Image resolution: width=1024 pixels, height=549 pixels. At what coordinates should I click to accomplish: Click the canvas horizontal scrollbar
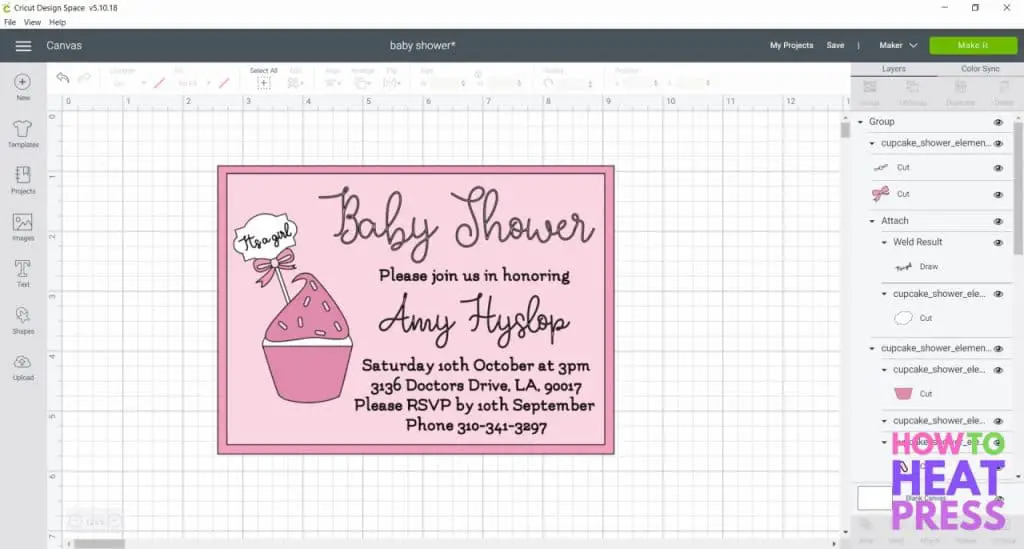(x=99, y=544)
